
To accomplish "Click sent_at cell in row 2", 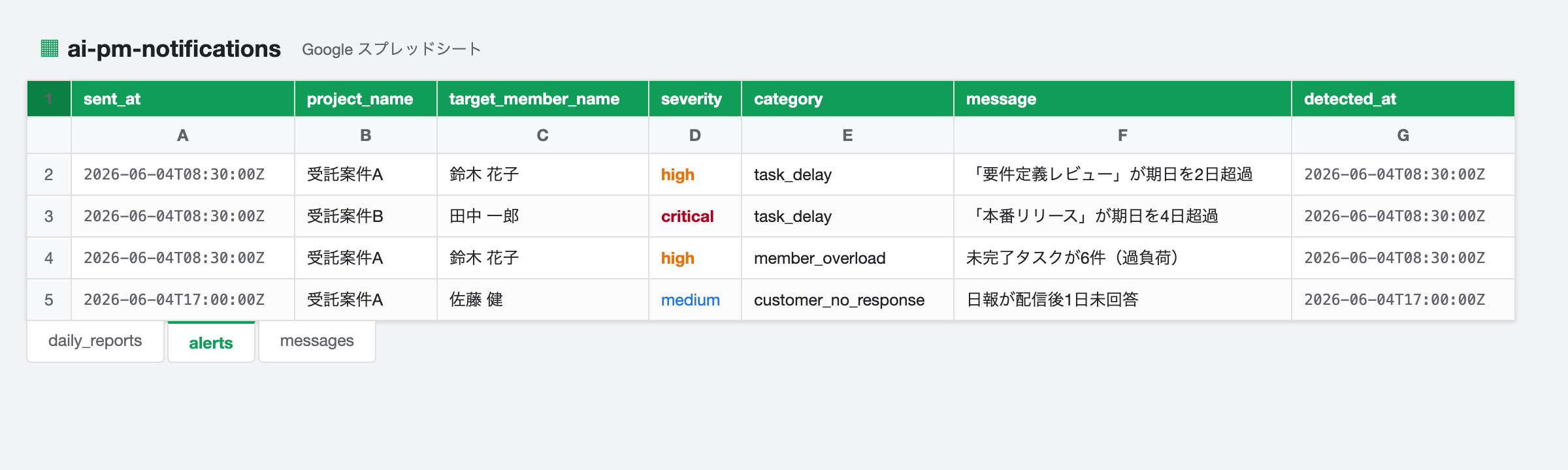I will pyautogui.click(x=183, y=174).
